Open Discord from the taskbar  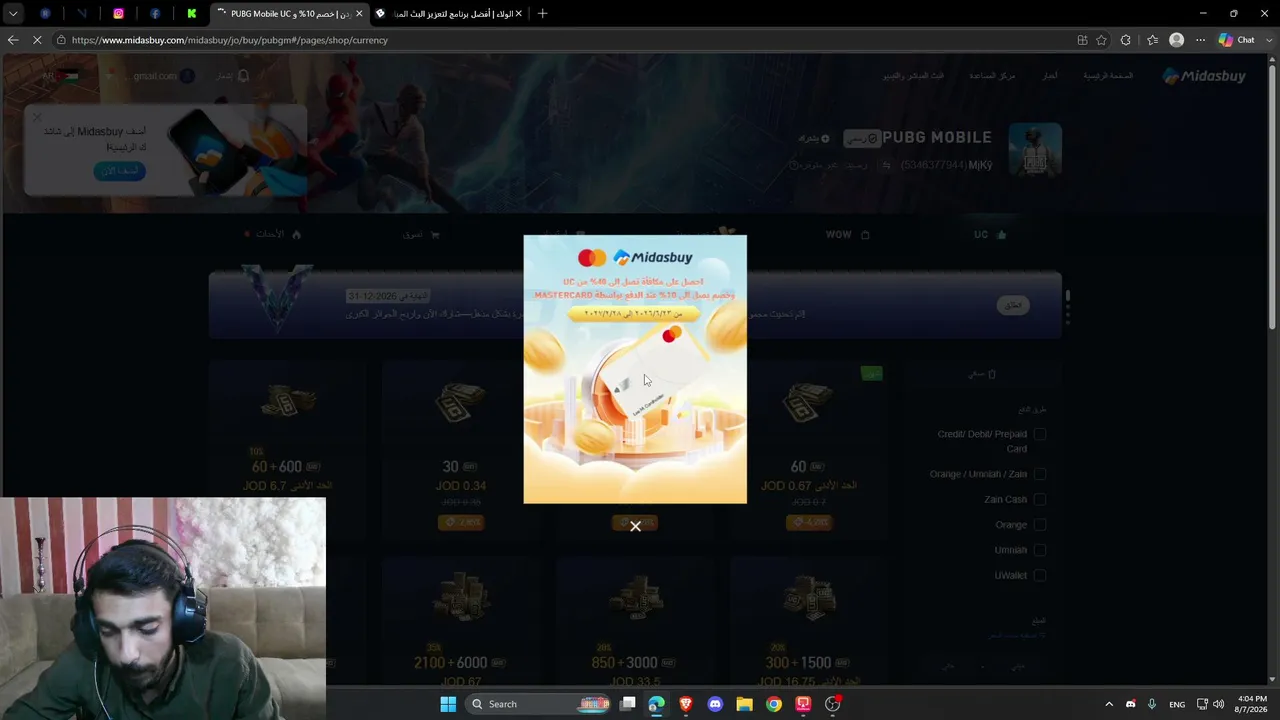click(715, 704)
